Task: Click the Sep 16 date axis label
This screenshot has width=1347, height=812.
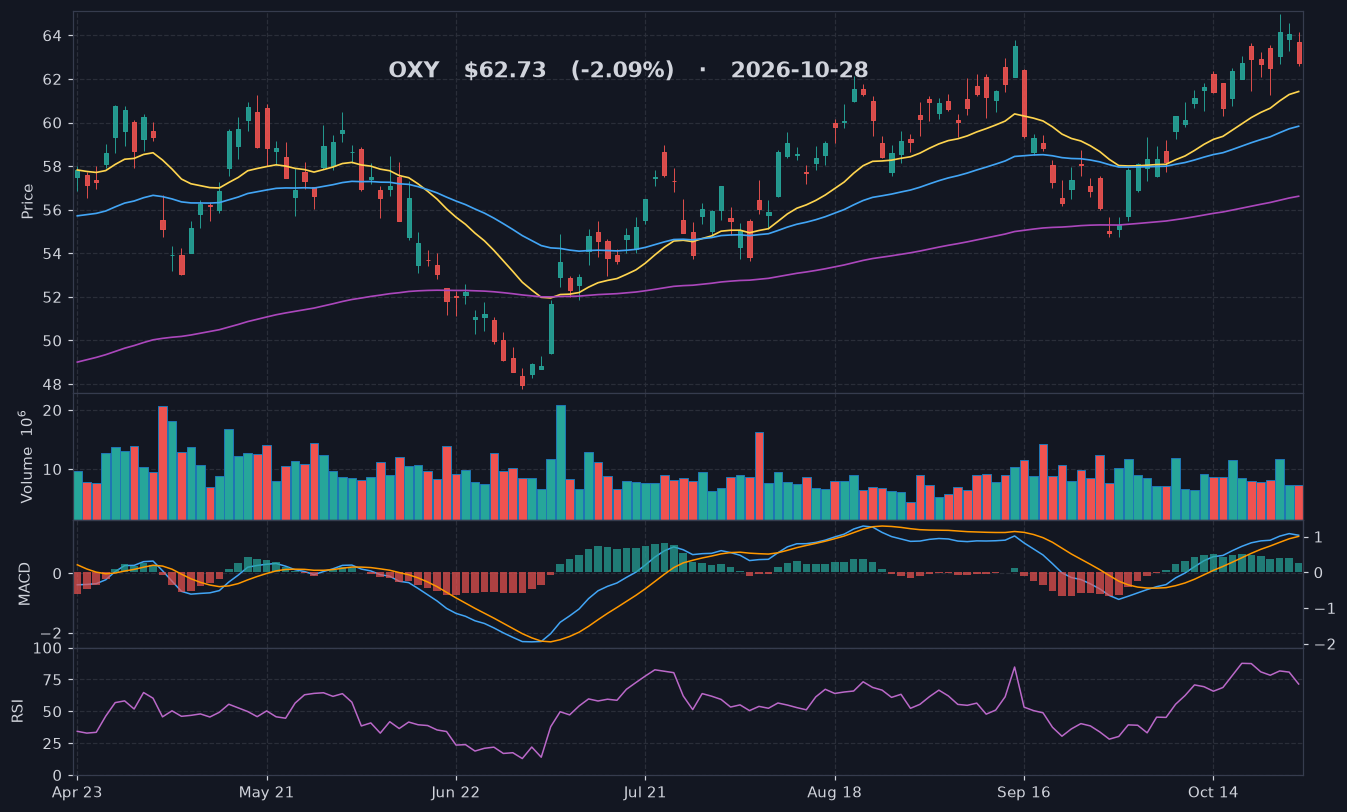Action: [x=1023, y=793]
